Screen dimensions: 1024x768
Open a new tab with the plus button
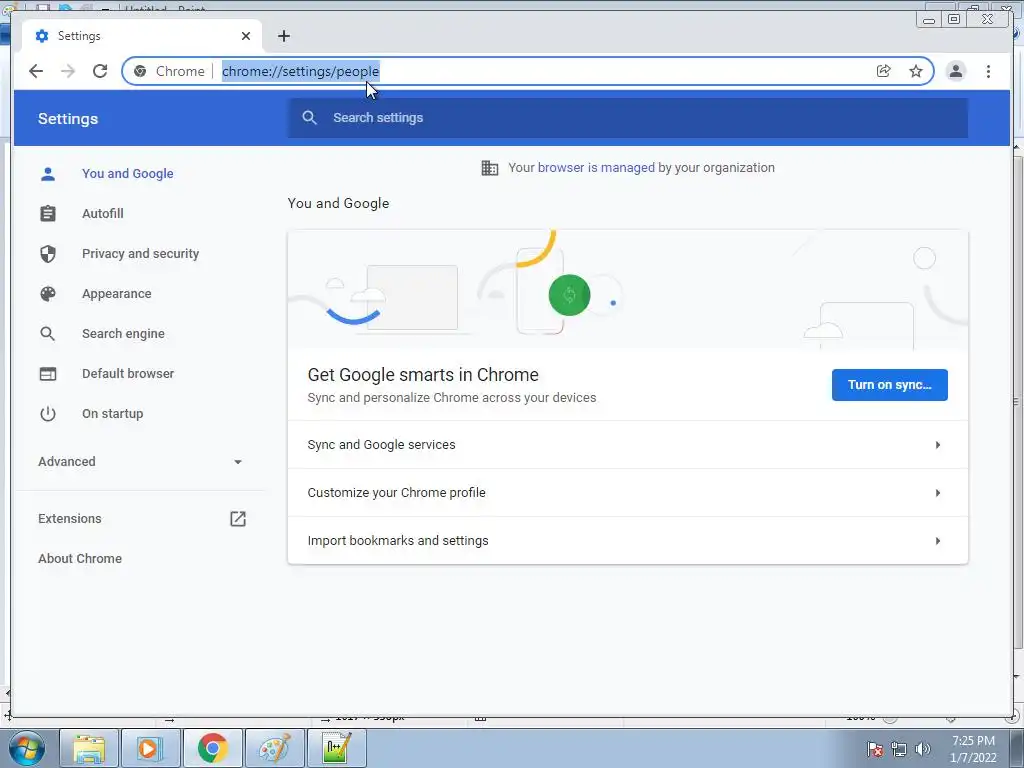(283, 36)
